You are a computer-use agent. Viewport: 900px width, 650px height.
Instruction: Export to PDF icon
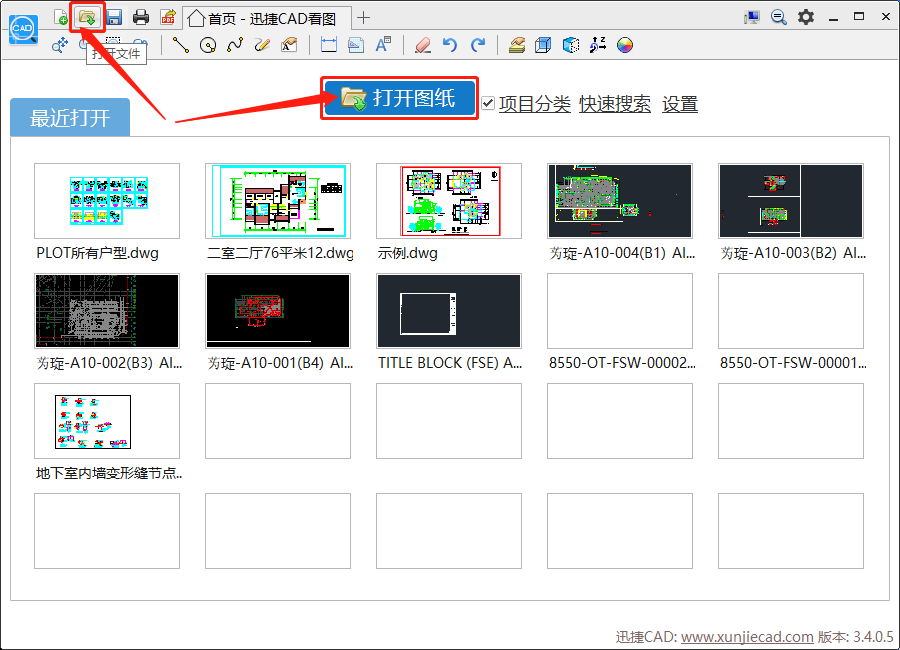(x=168, y=17)
